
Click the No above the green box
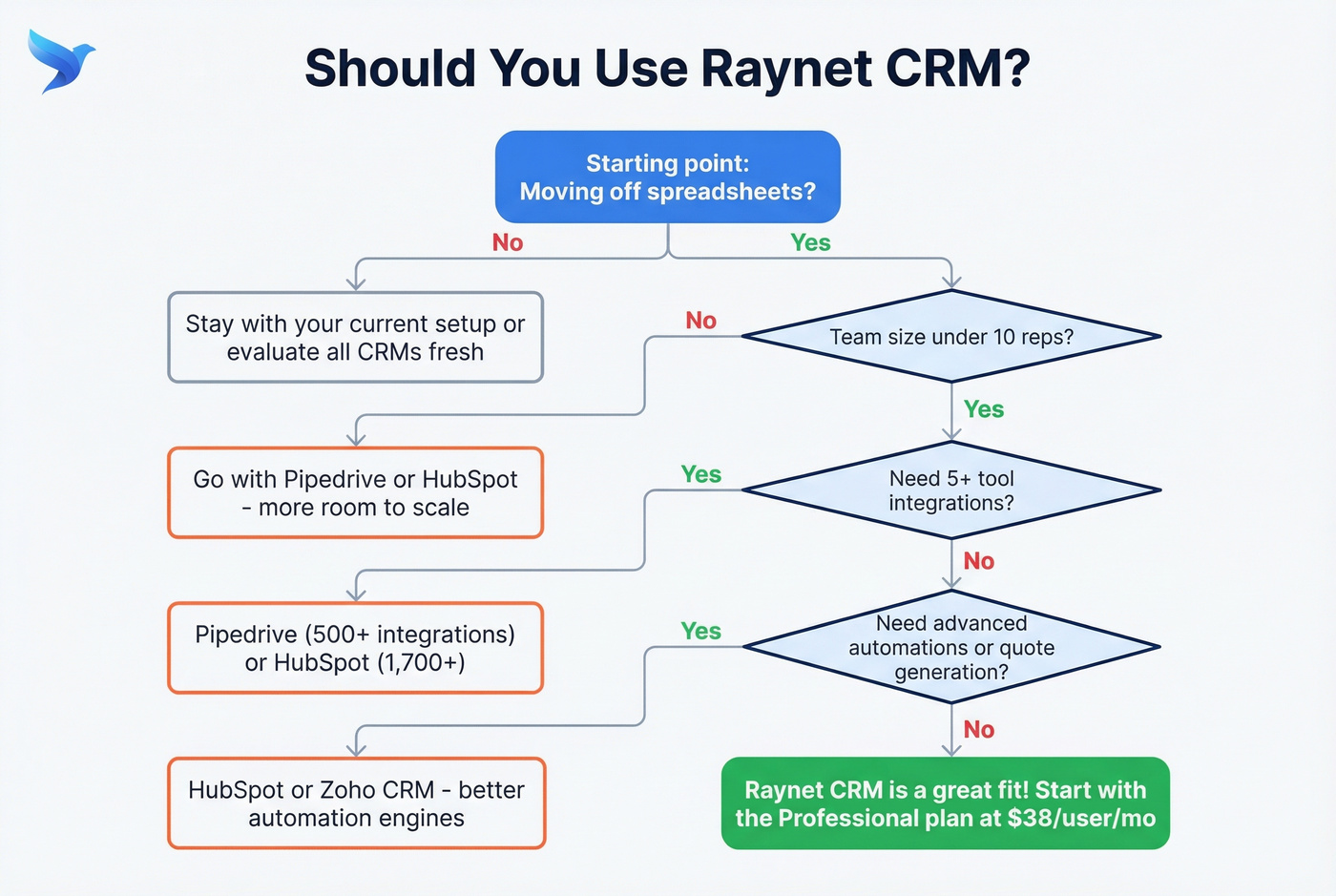tap(978, 729)
